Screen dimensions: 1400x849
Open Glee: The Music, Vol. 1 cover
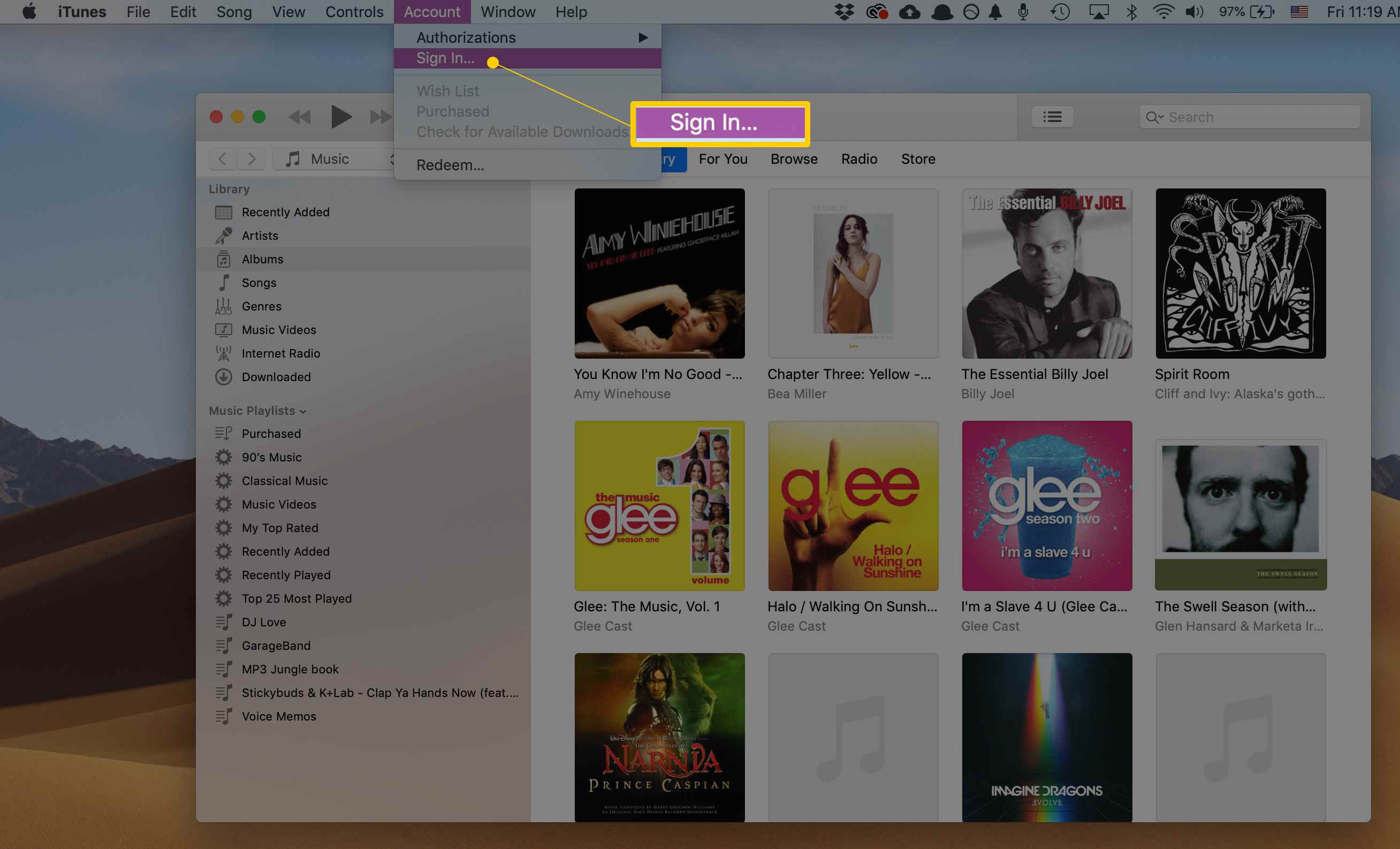(659, 506)
